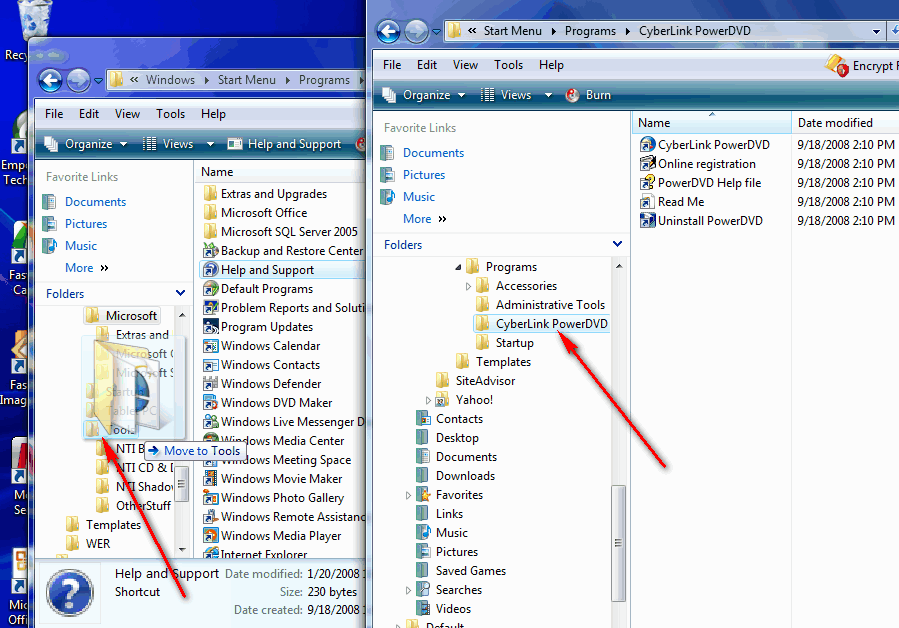Select the Windows Calendar icon

[210, 346]
